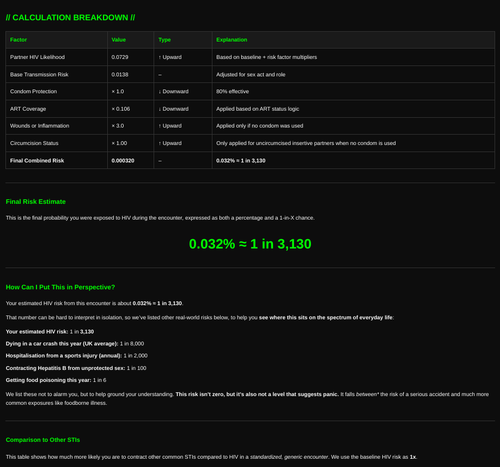Select 'Applied based on ART status logic'
Viewport: 500px width, 467px height.
tap(257, 109)
